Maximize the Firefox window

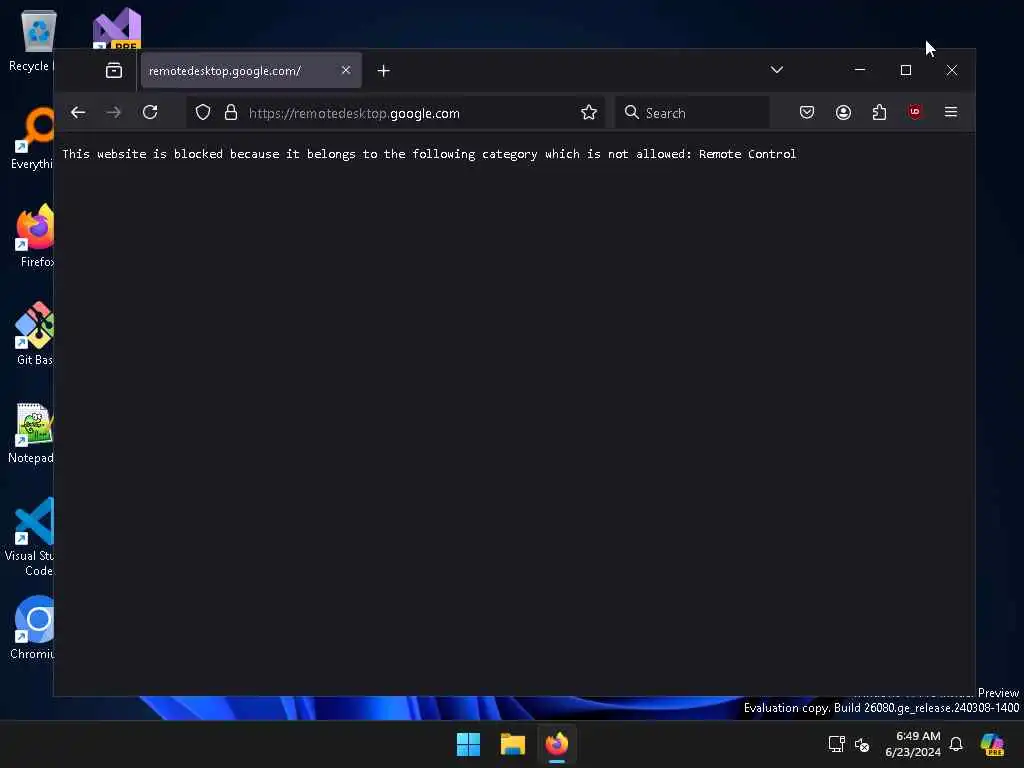pyautogui.click(x=906, y=70)
